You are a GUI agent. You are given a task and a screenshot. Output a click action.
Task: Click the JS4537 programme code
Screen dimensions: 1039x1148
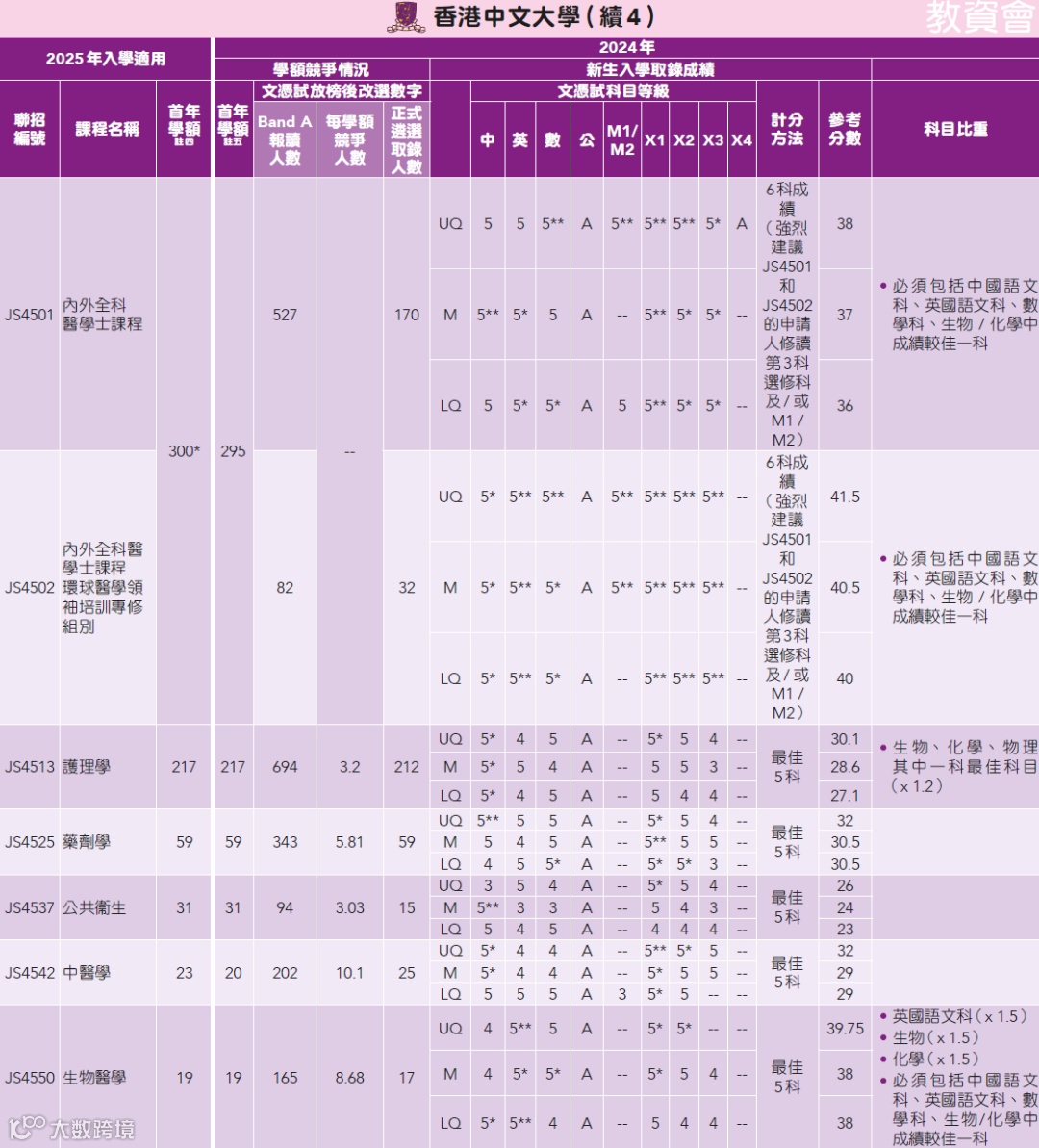pyautogui.click(x=29, y=907)
